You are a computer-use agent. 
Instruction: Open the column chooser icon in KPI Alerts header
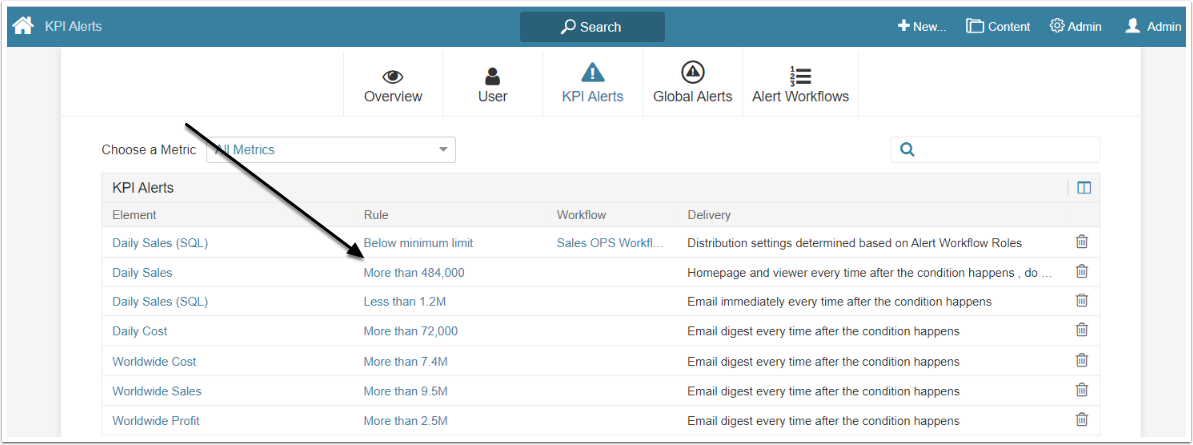tap(1084, 187)
